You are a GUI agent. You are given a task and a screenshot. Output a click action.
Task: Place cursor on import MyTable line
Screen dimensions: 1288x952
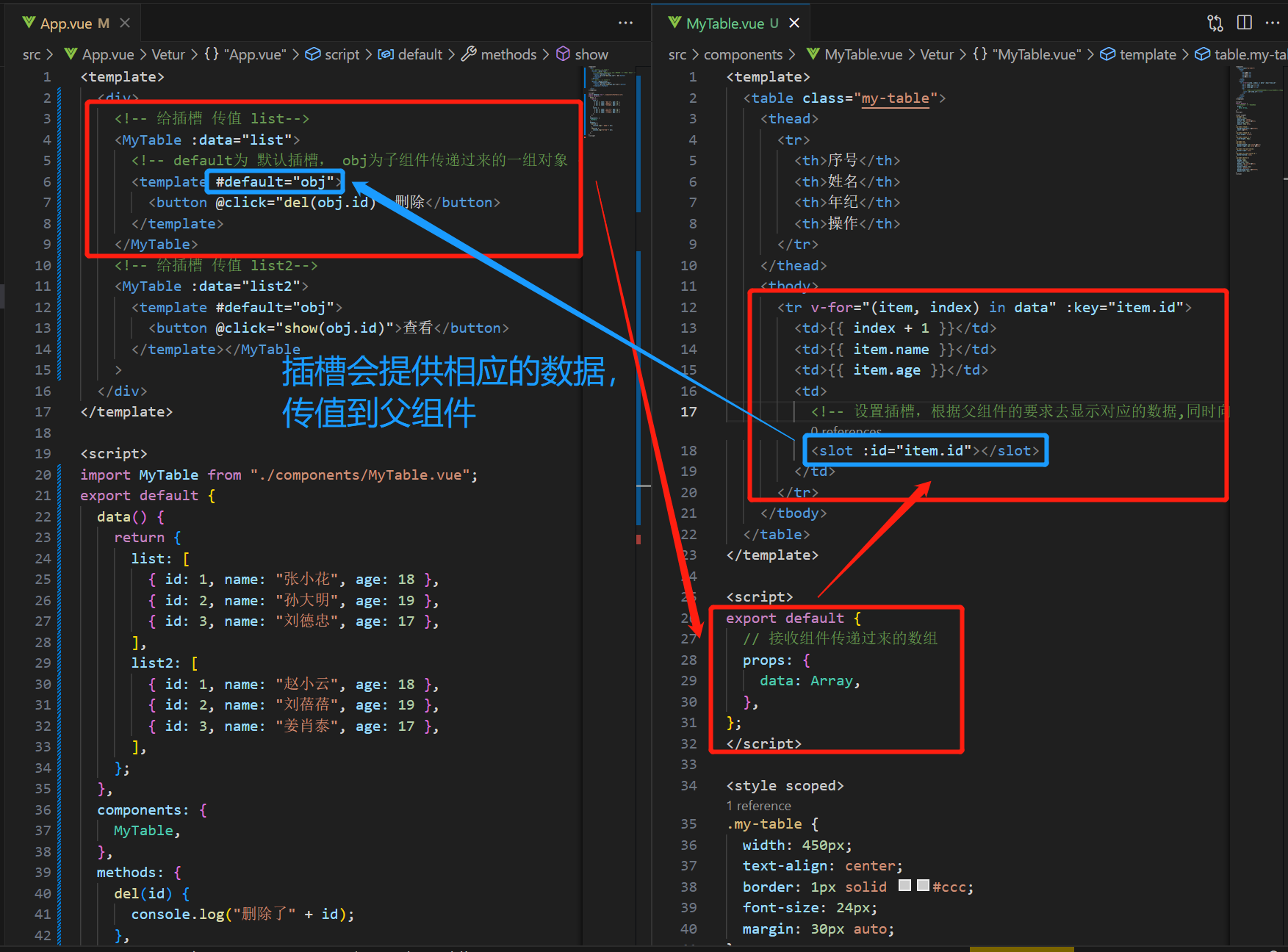pyautogui.click(x=279, y=475)
